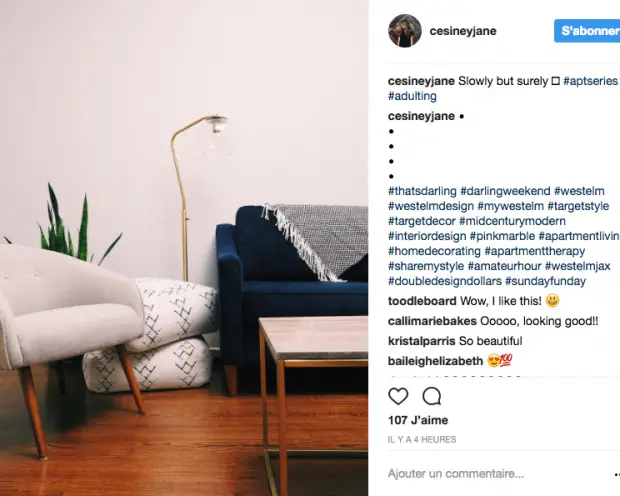Open cesineyjane username in post header
The image size is (620, 496).
tap(463, 31)
